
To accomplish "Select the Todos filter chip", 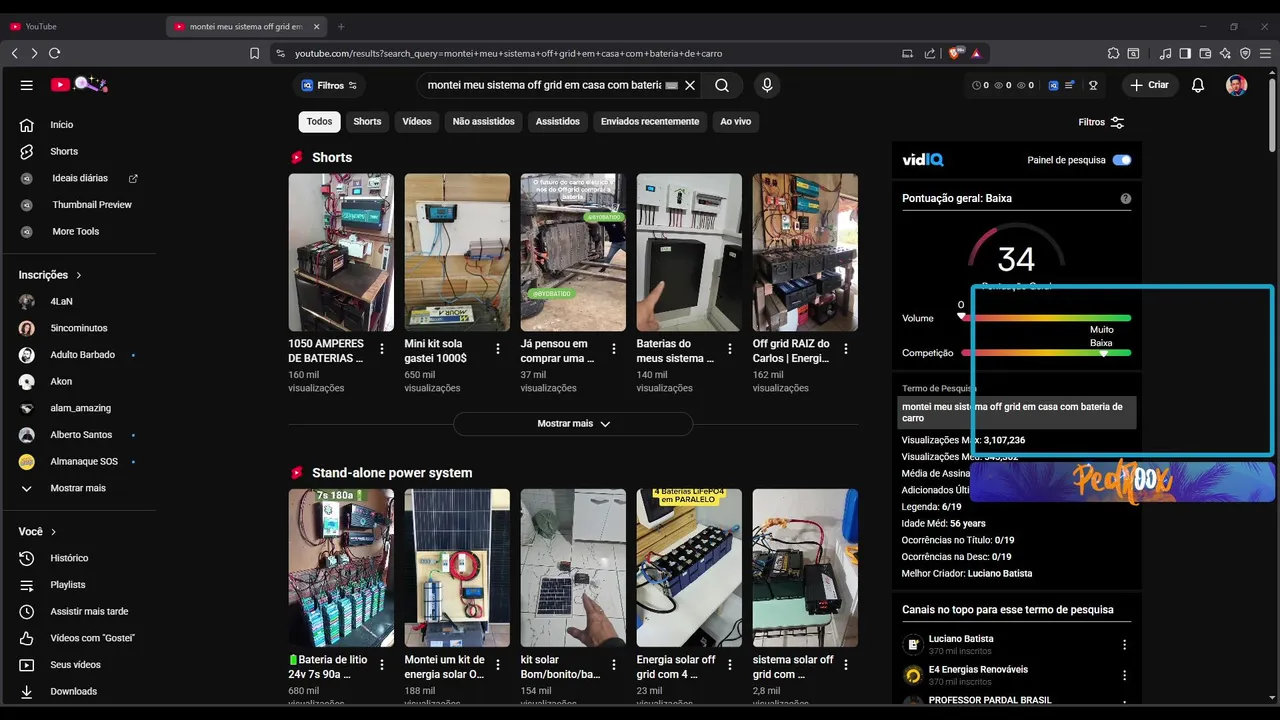I will (319, 122).
